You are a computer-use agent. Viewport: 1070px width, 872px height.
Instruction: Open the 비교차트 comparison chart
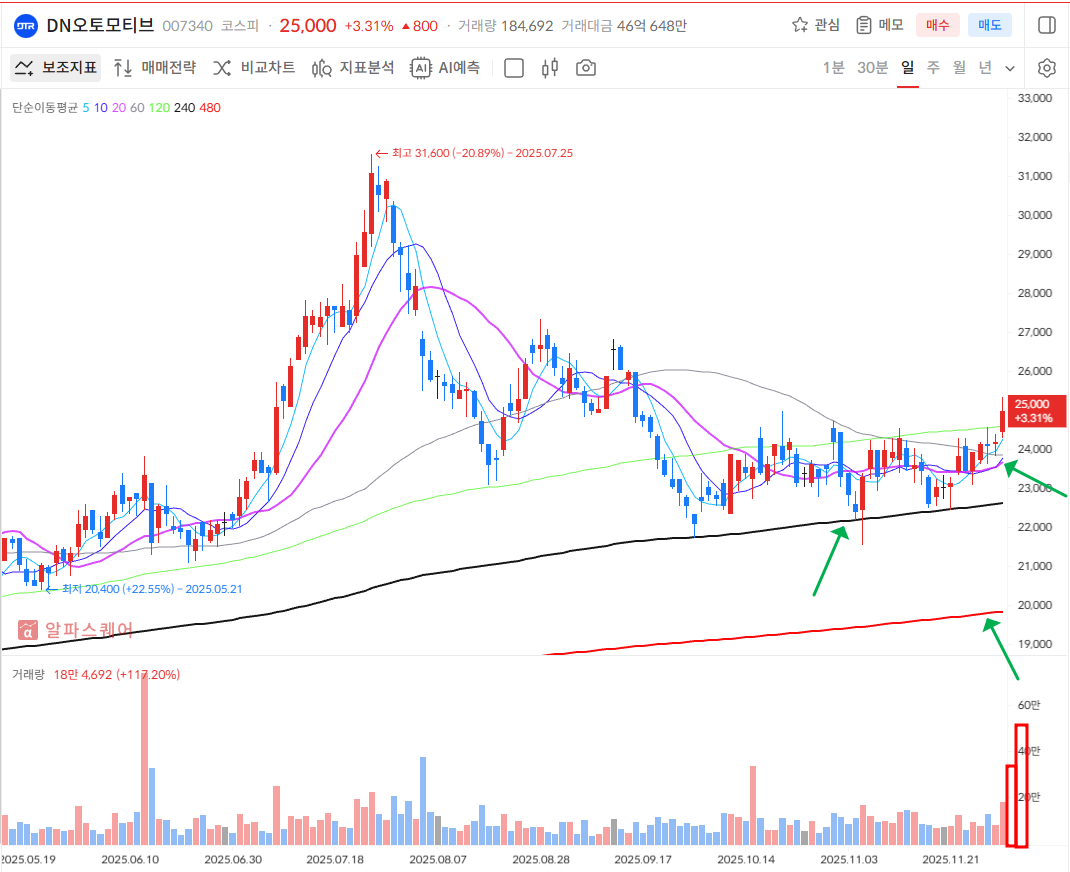point(254,68)
